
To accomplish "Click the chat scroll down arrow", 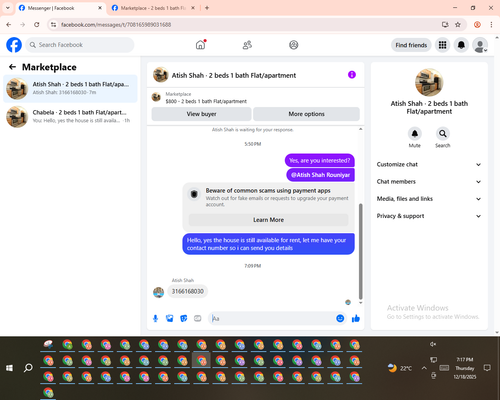I will 360,303.
